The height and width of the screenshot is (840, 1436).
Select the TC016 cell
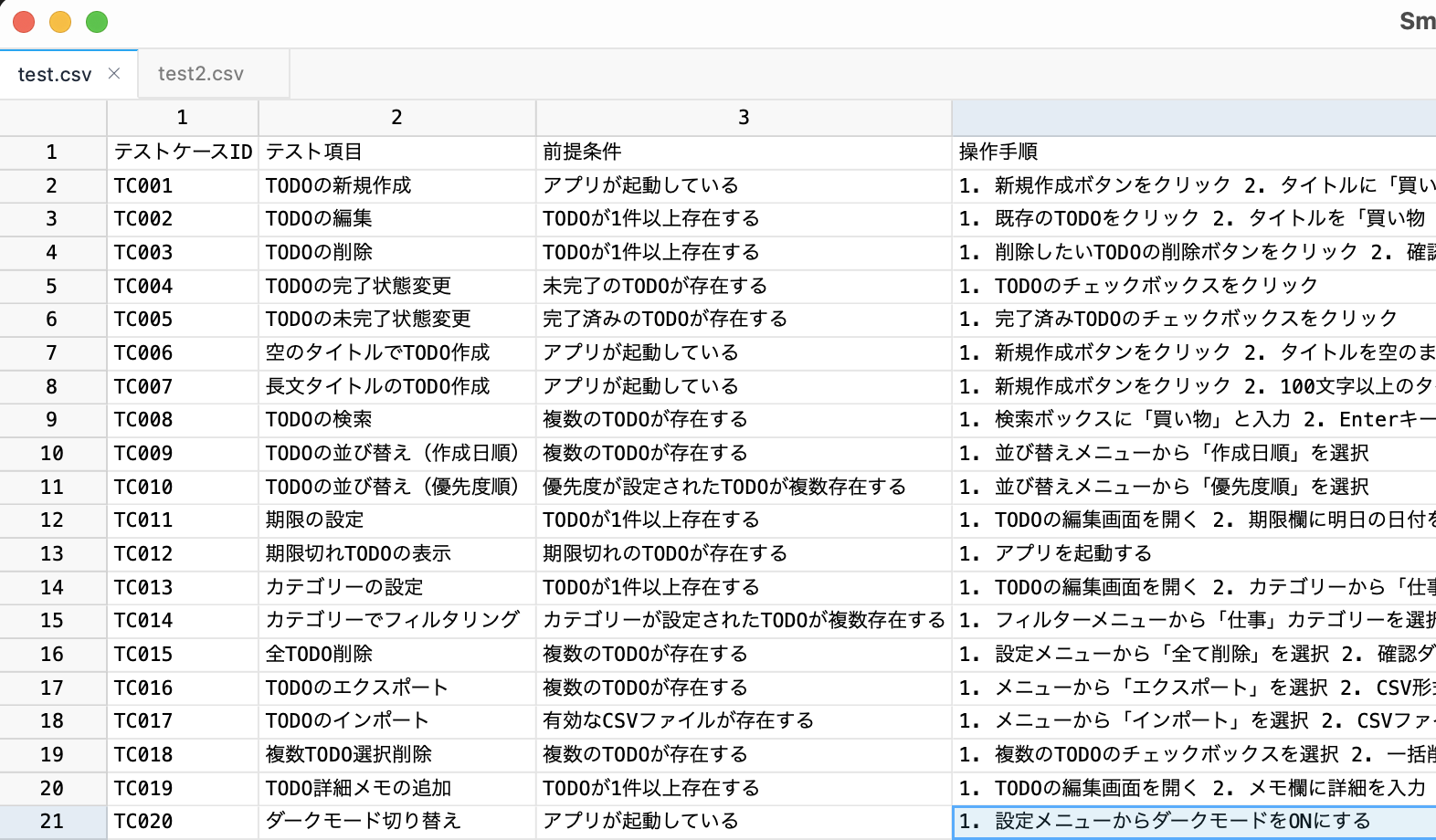pos(183,688)
